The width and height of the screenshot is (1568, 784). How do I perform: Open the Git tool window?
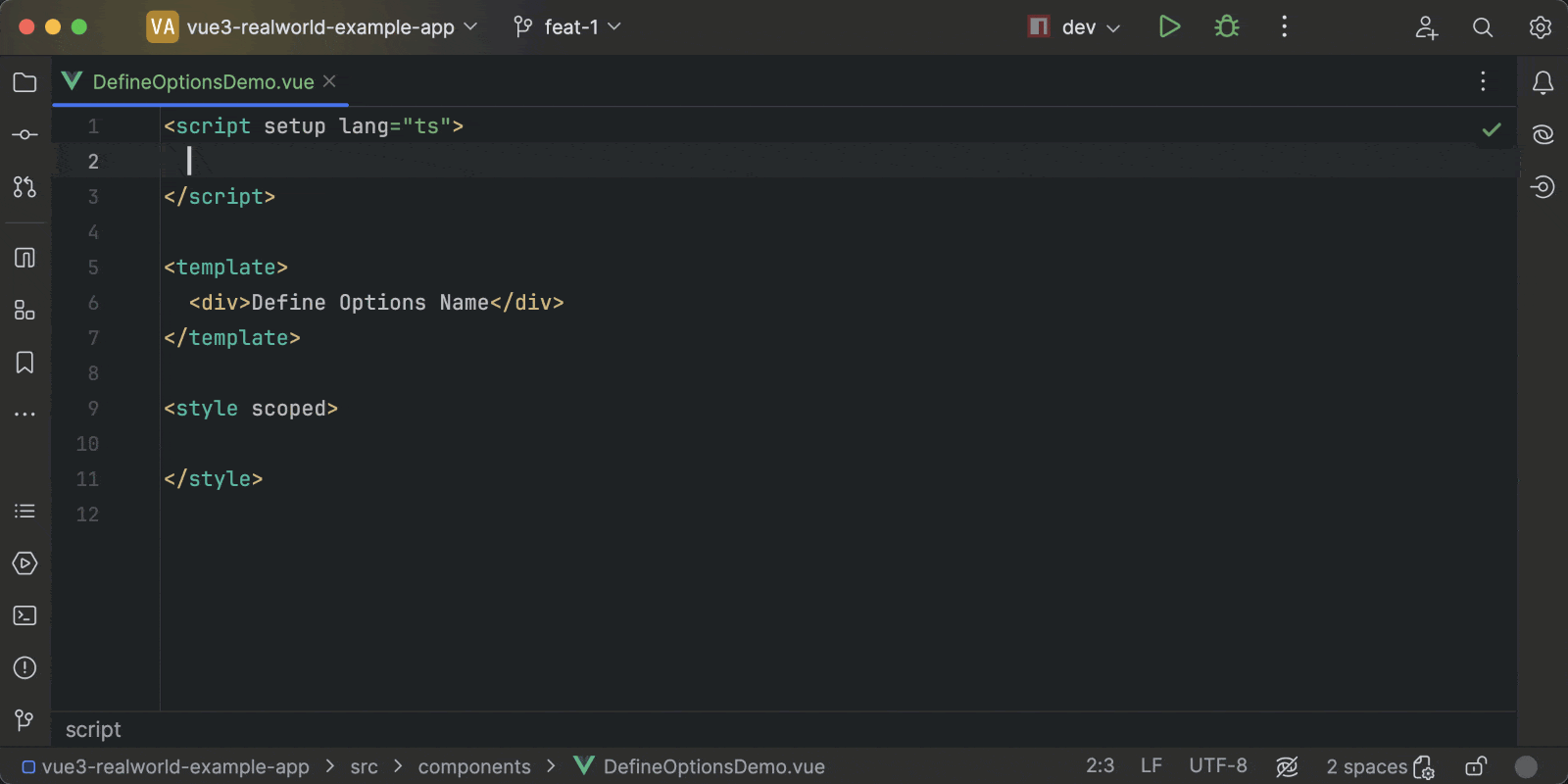24,720
